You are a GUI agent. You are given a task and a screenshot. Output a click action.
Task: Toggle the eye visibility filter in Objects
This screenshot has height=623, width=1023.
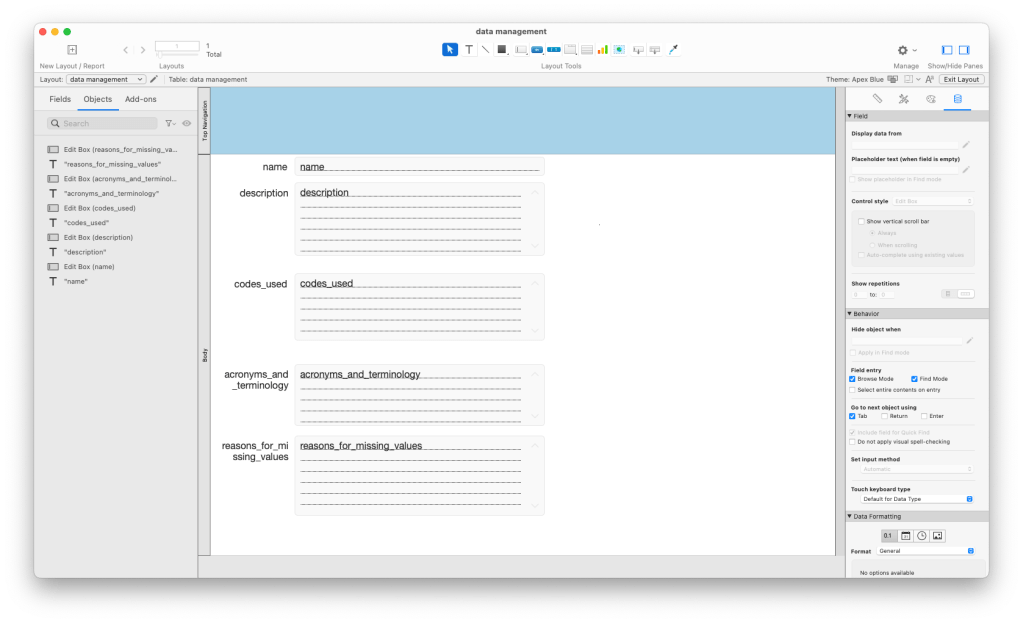187,123
